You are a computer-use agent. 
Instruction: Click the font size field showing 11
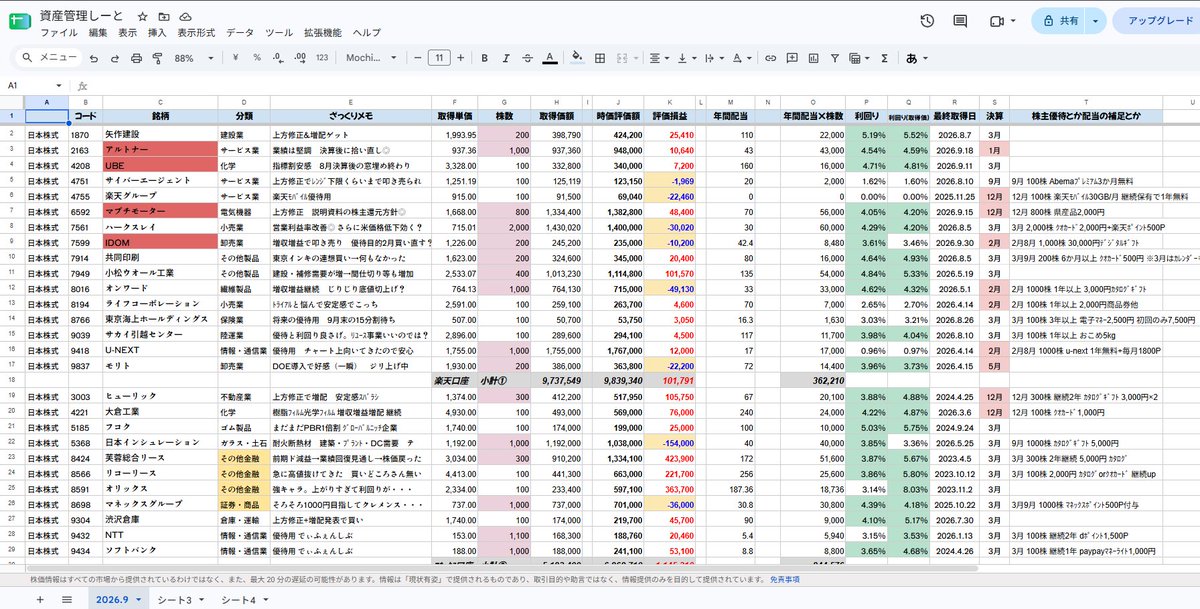439,58
